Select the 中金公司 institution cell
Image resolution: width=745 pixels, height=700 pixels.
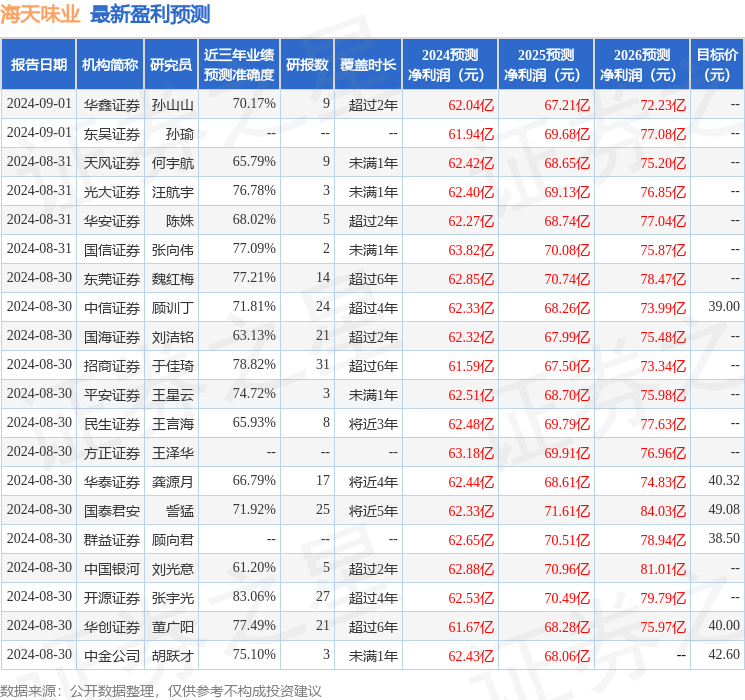pyautogui.click(x=112, y=656)
